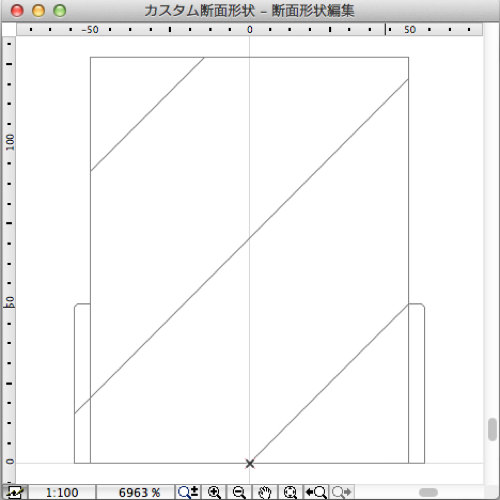Screen dimensions: 500x500
Task: Click the previous zoom arrow icon
Action: 316,492
